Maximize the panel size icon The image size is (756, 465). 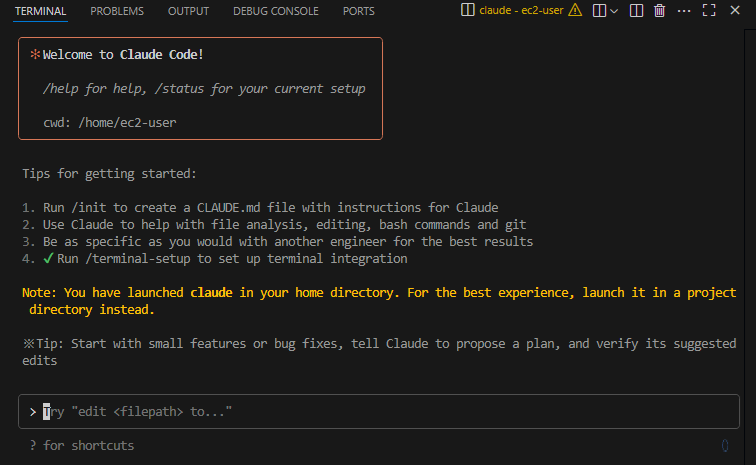(x=709, y=10)
